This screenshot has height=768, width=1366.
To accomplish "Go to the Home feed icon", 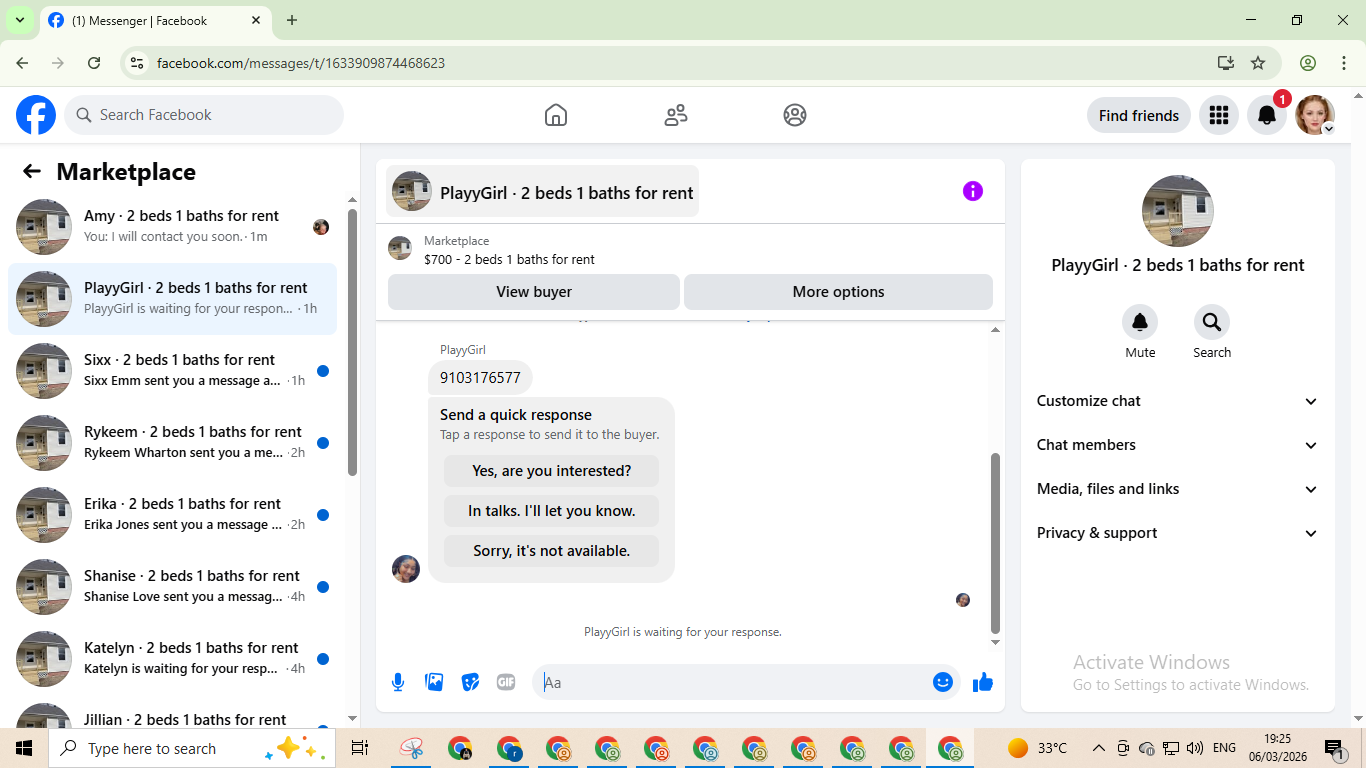I will pyautogui.click(x=556, y=115).
